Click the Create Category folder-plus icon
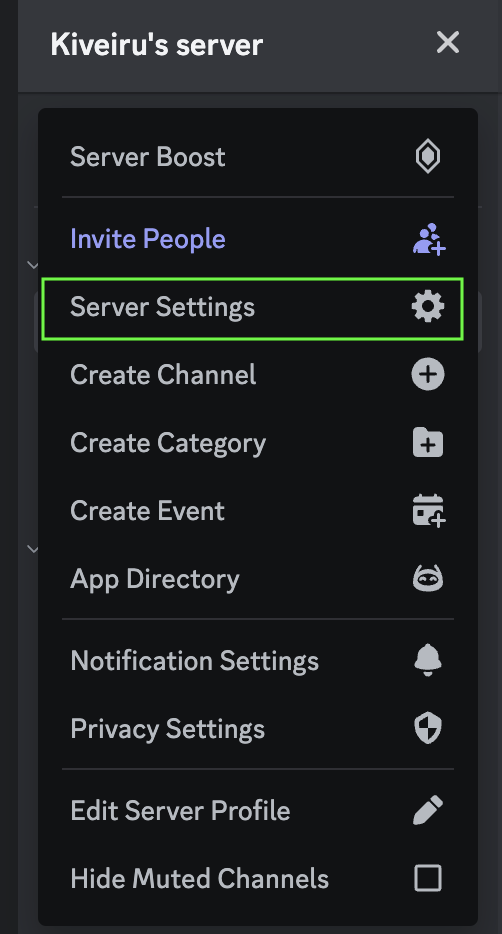Screen dimensions: 502x934 click(428, 443)
